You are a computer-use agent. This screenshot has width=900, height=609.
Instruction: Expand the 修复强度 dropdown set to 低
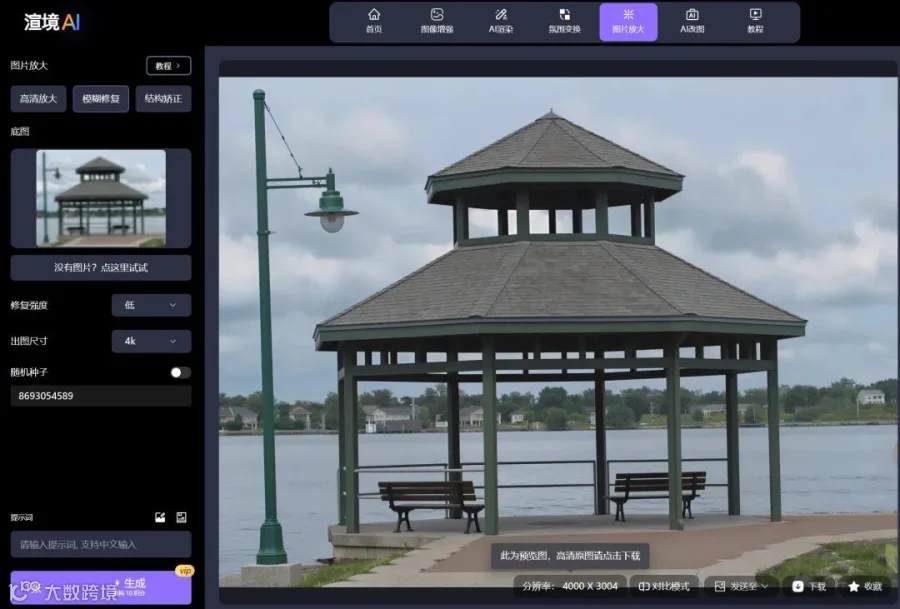point(151,305)
